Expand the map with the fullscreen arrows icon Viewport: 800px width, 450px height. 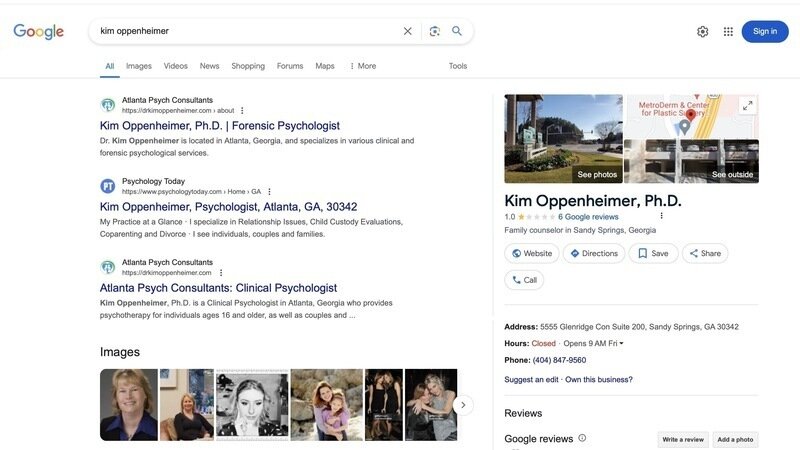(747, 106)
